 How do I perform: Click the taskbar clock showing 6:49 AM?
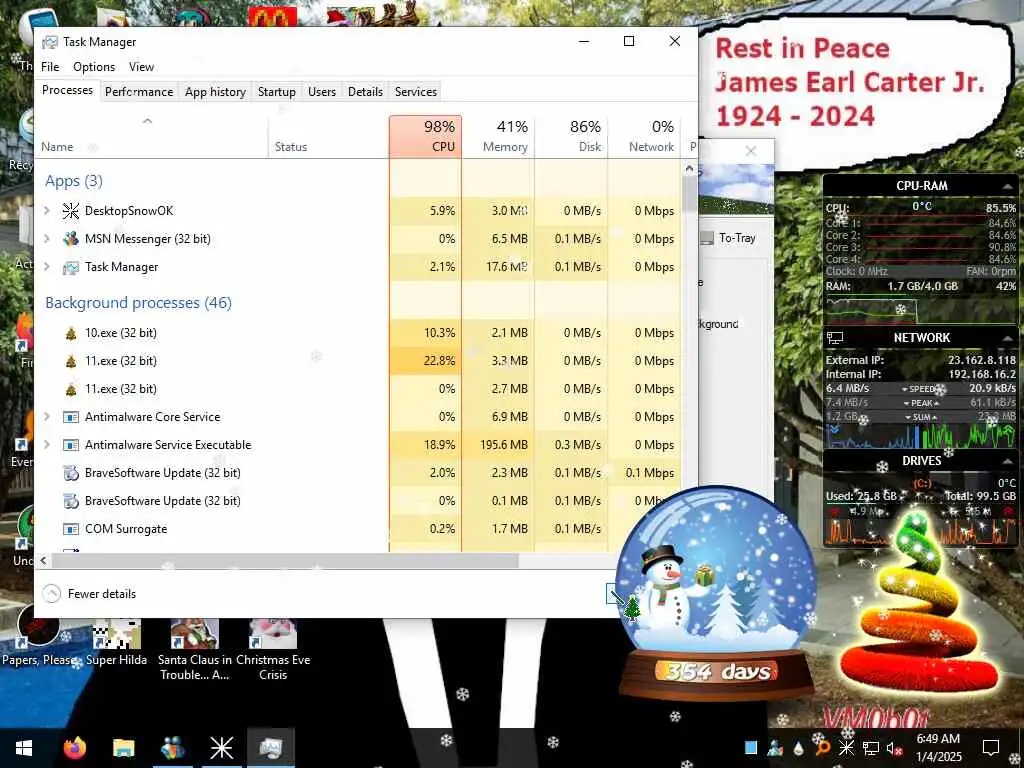click(x=938, y=748)
